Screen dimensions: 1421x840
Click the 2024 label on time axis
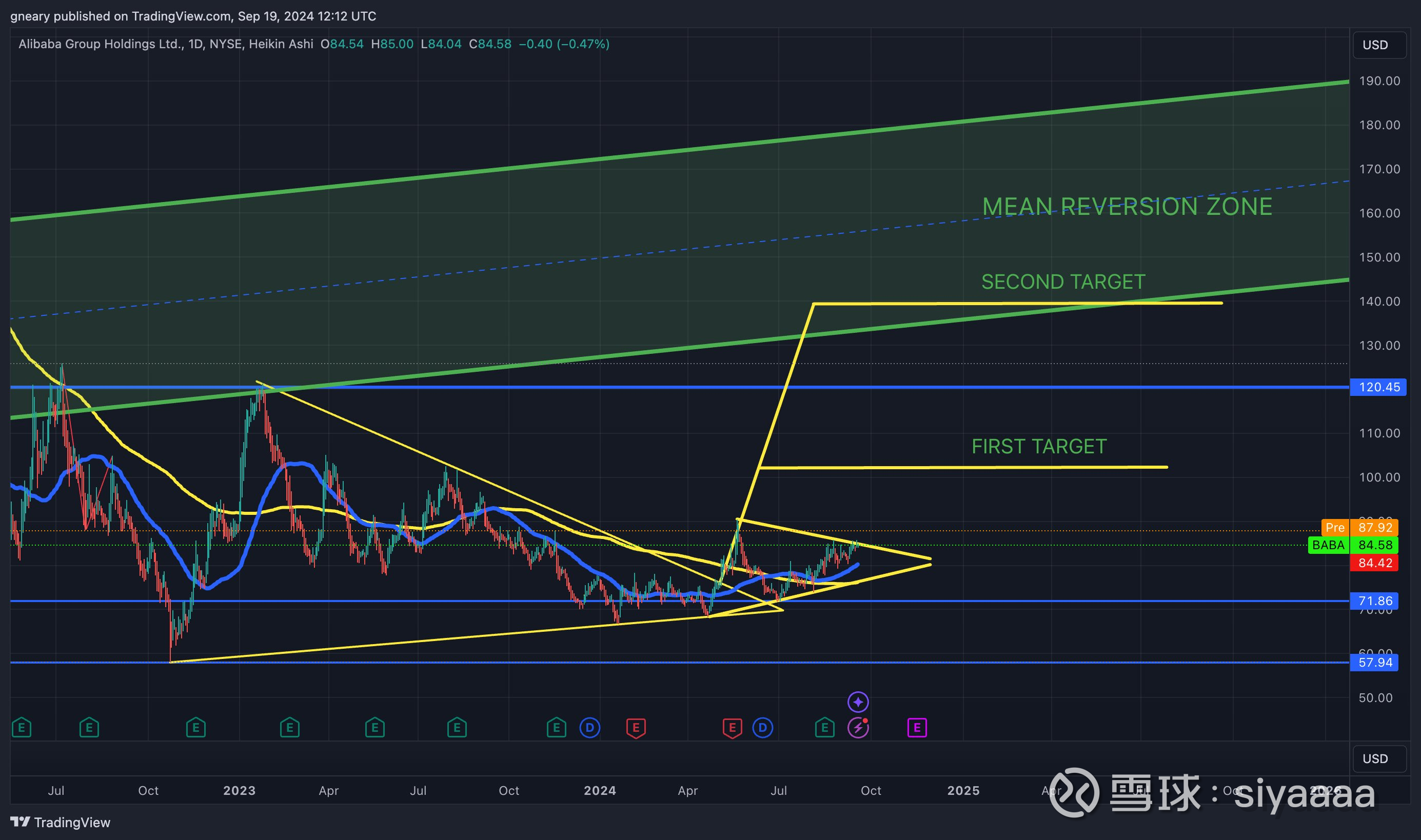(x=600, y=791)
